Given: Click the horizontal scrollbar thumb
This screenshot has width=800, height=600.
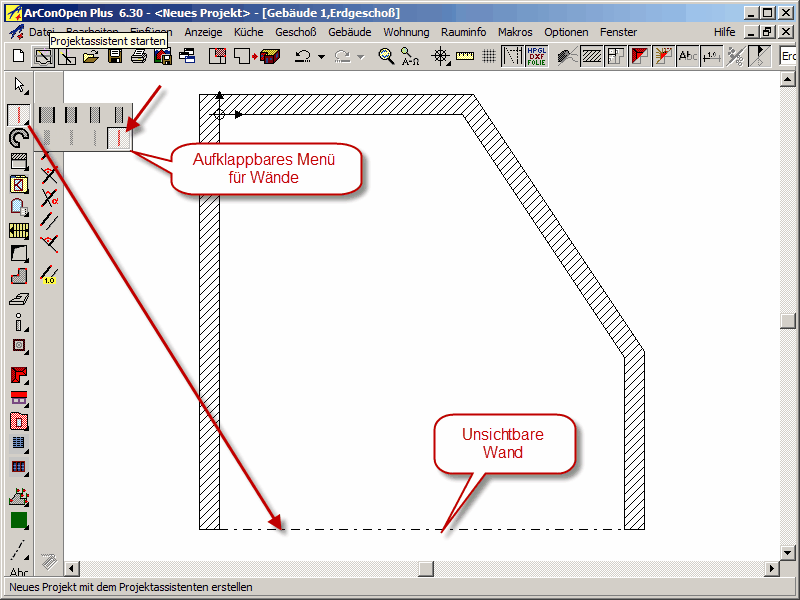Looking at the screenshot, I should [426, 569].
